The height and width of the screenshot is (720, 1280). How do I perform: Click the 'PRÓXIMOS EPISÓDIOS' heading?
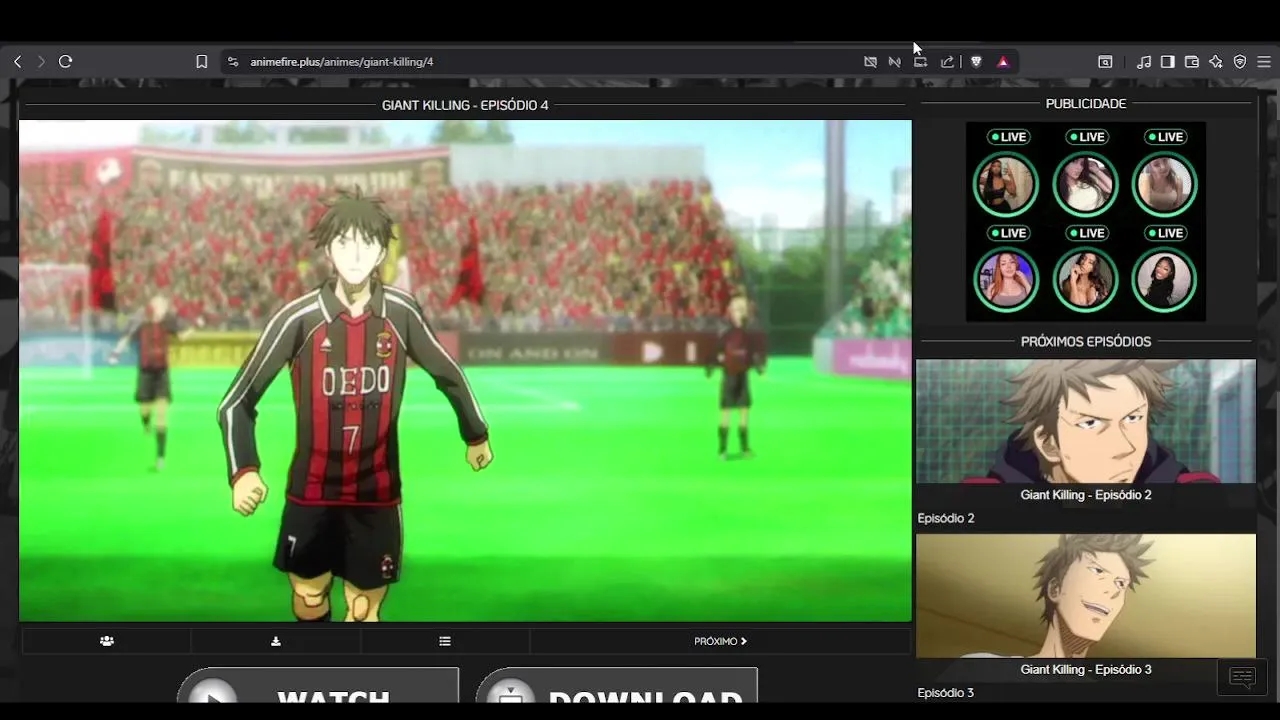point(1086,342)
